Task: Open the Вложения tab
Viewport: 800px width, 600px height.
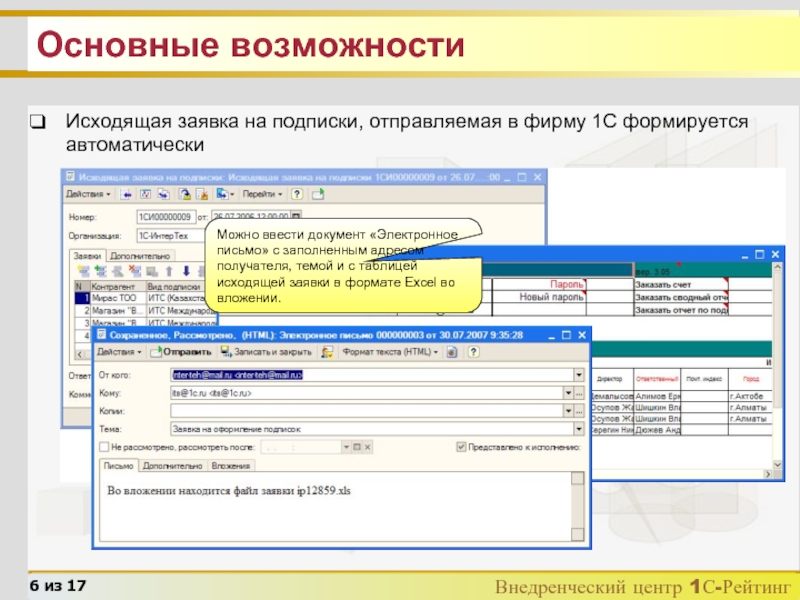Action: point(231,466)
